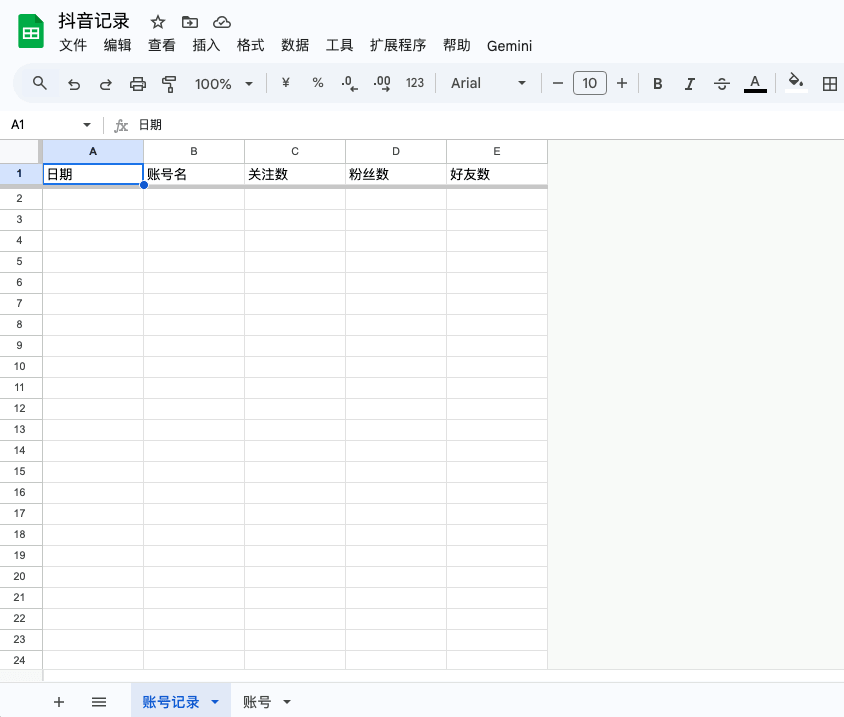Open the borders tool
The width and height of the screenshot is (844, 717).
[829, 84]
